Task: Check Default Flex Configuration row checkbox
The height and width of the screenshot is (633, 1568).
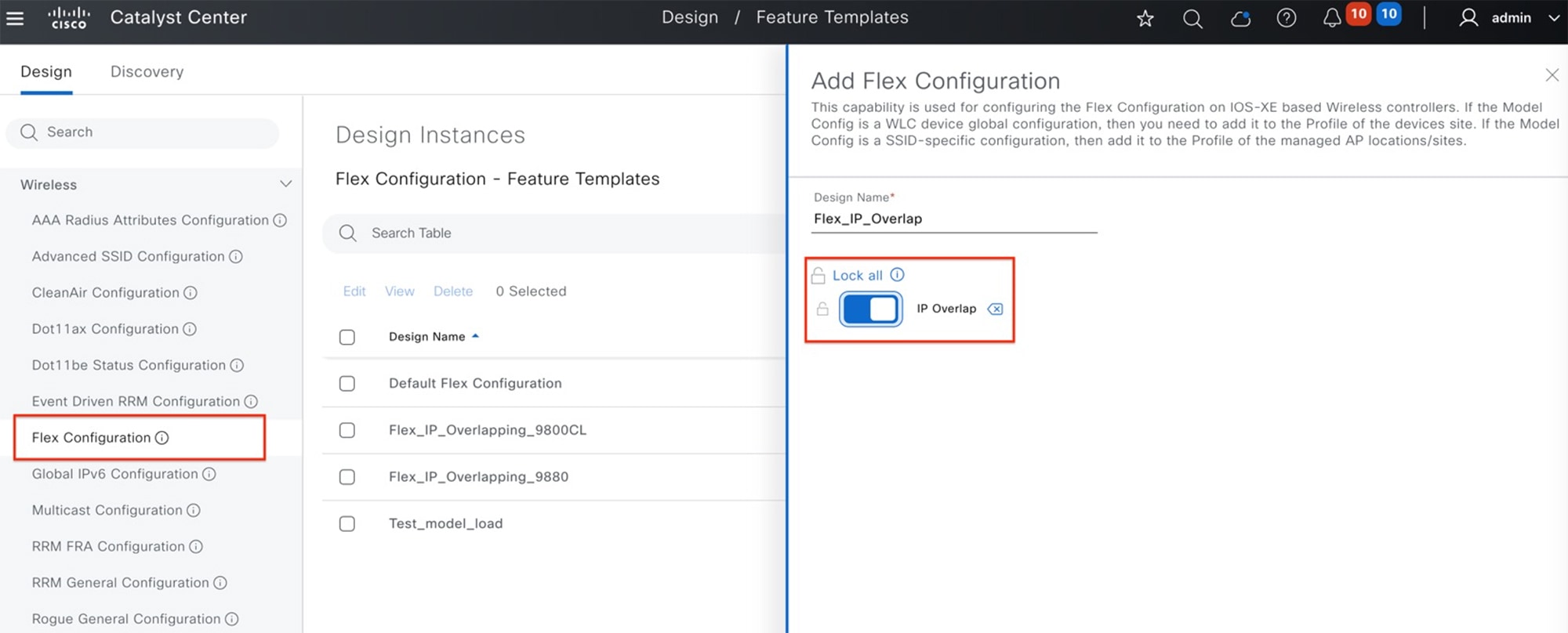Action: 347,383
